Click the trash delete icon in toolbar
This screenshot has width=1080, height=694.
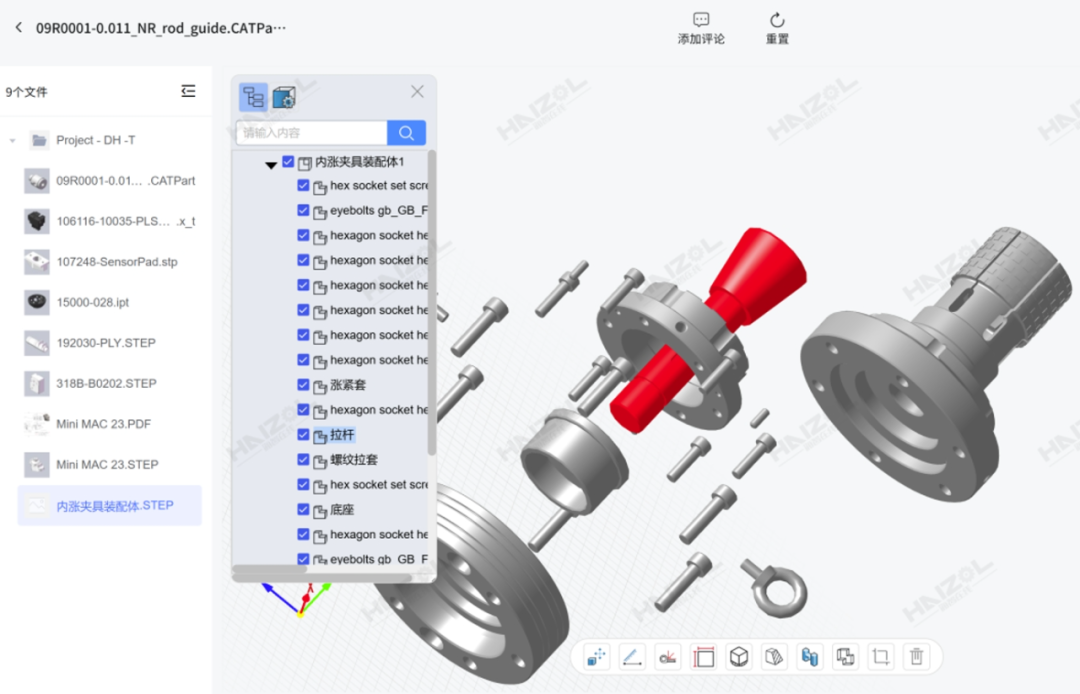pos(916,657)
